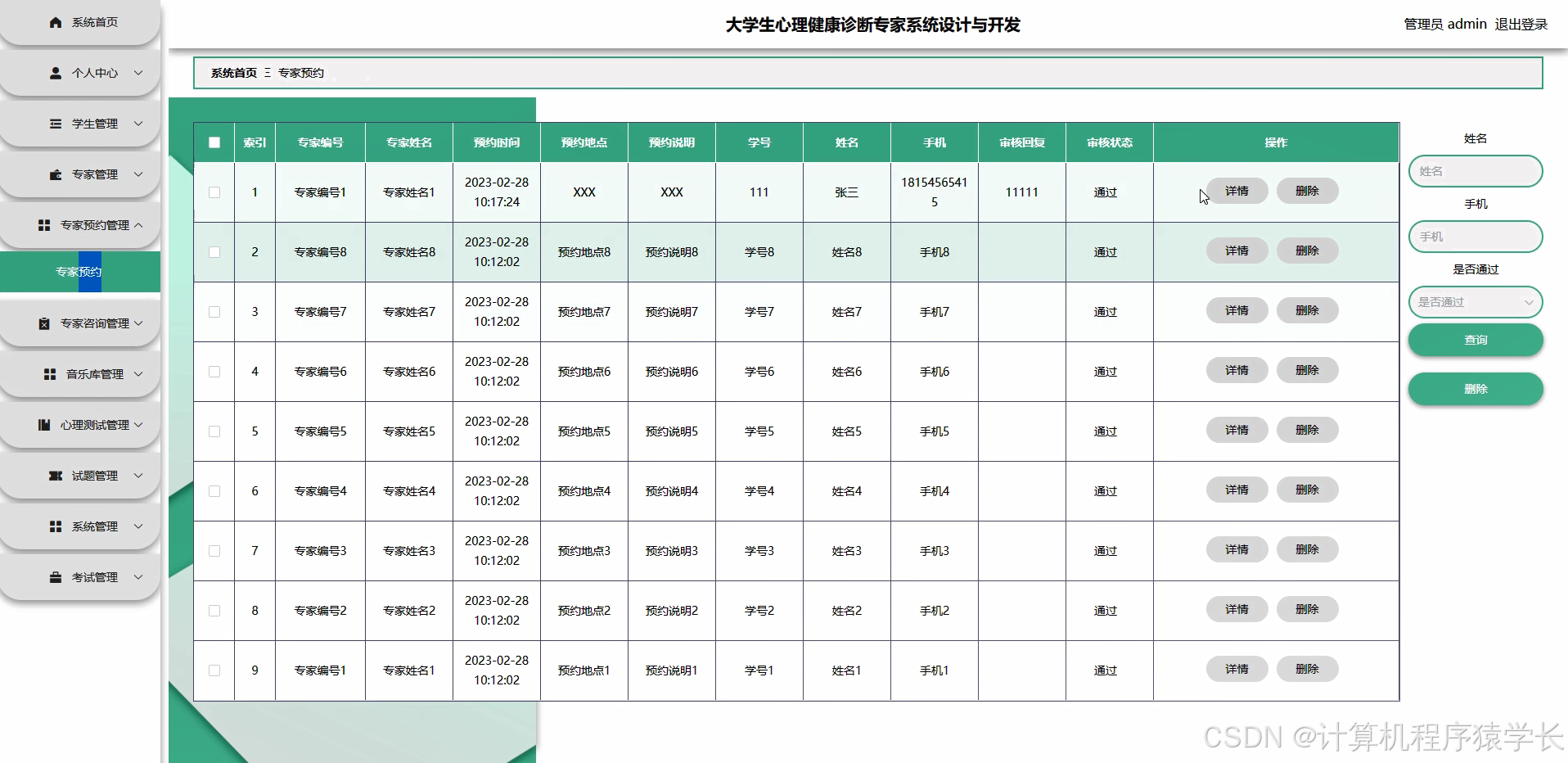This screenshot has height=763, width=1568.
Task: Check the row 7 checkbox for 姓名3
Action: 214,551
